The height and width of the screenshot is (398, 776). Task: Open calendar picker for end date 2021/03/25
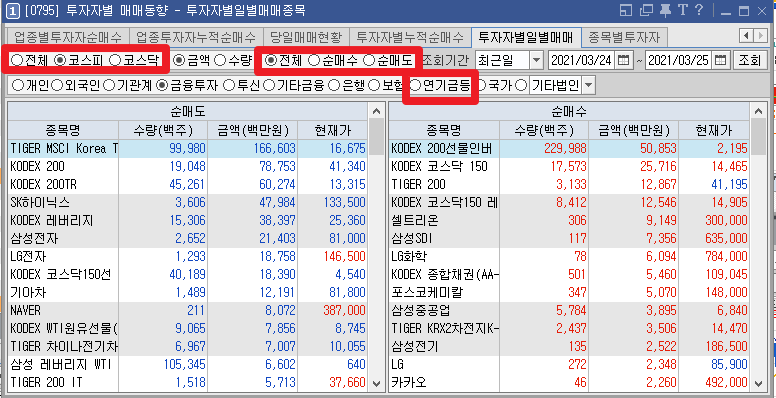(721, 60)
